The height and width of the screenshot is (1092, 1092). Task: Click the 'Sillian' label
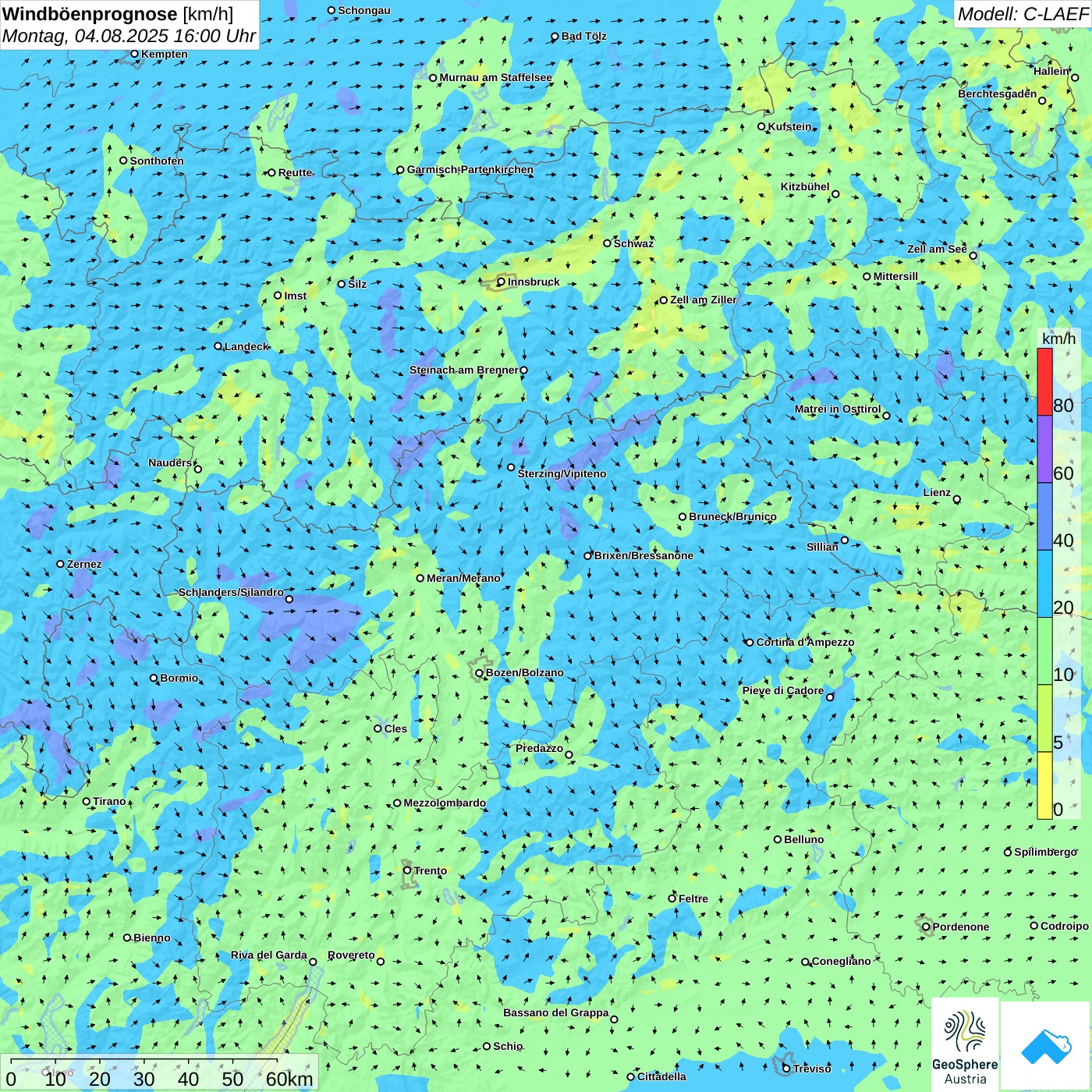tap(822, 547)
